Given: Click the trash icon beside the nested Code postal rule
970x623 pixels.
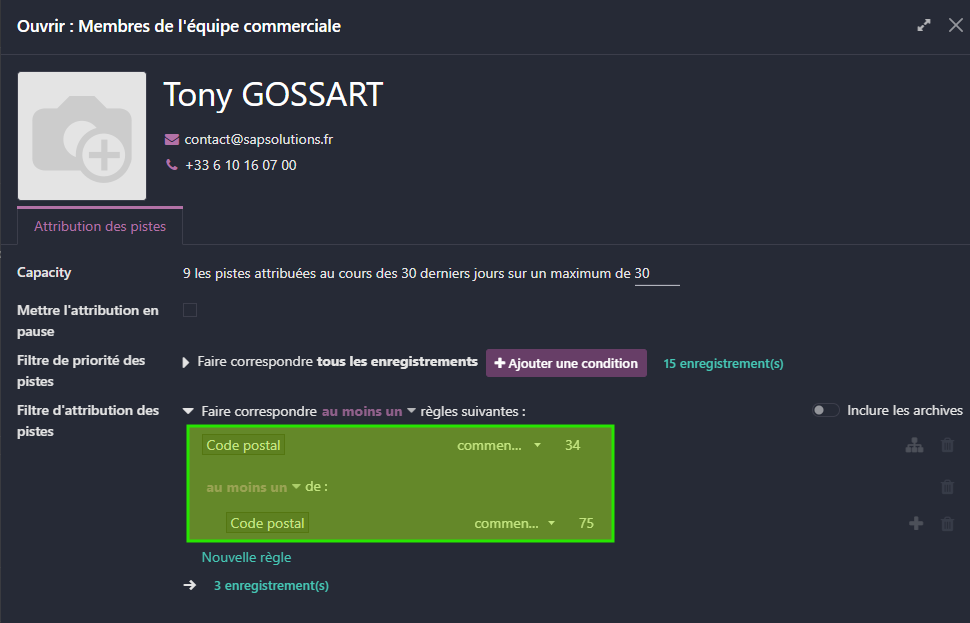Looking at the screenshot, I should point(947,523).
